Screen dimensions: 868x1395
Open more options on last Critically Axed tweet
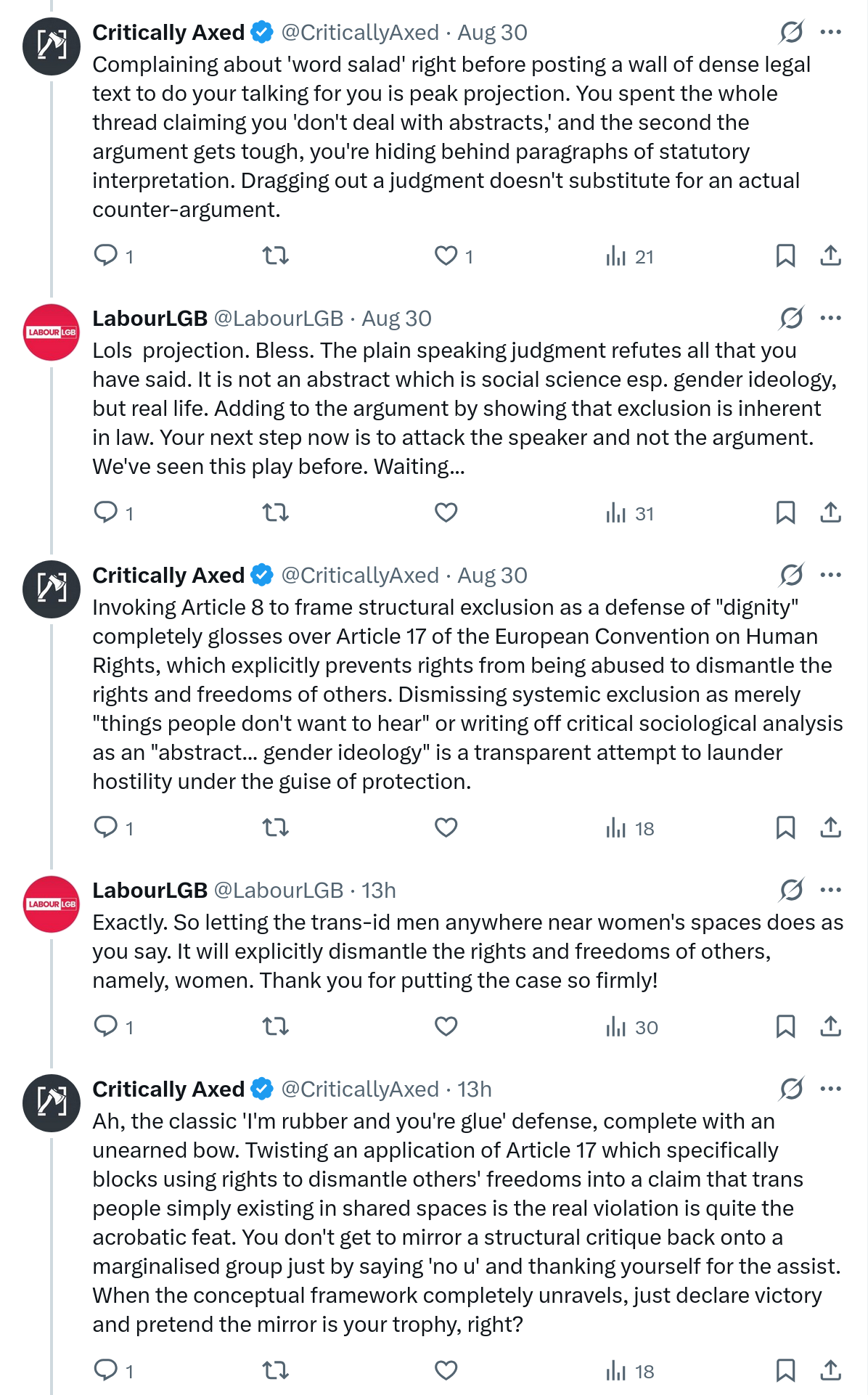point(830,1089)
